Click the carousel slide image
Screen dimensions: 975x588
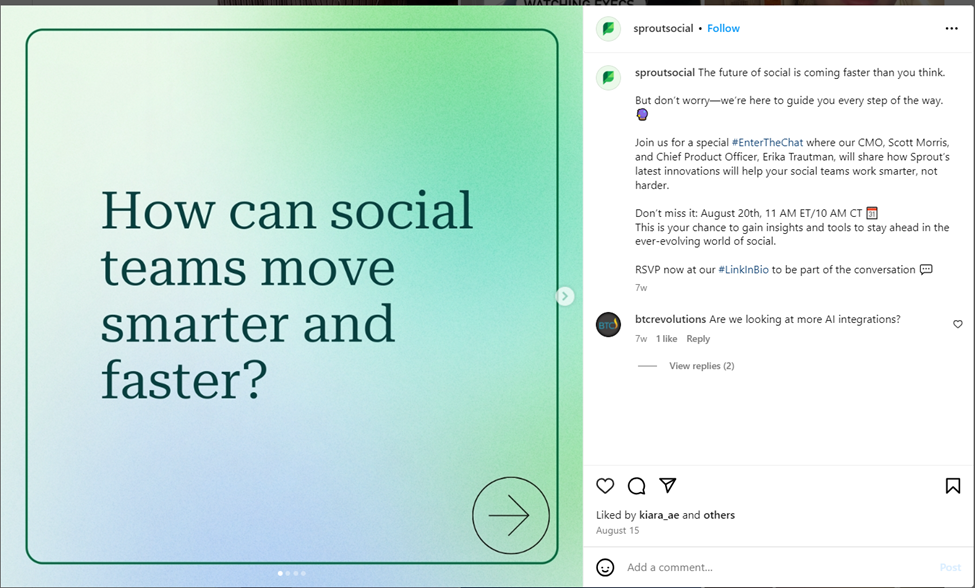pos(292,296)
